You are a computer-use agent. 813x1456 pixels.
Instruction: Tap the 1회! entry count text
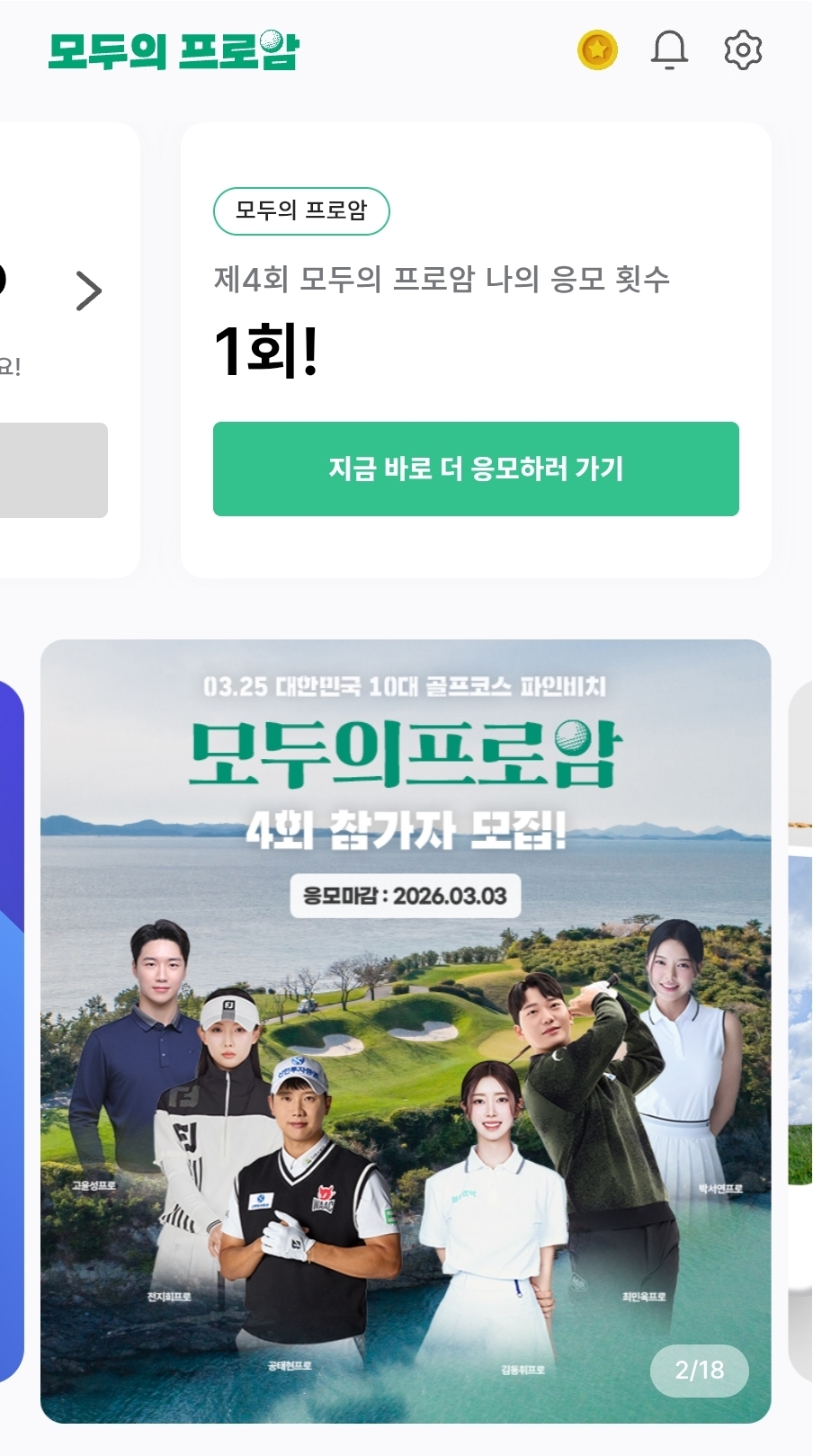265,351
